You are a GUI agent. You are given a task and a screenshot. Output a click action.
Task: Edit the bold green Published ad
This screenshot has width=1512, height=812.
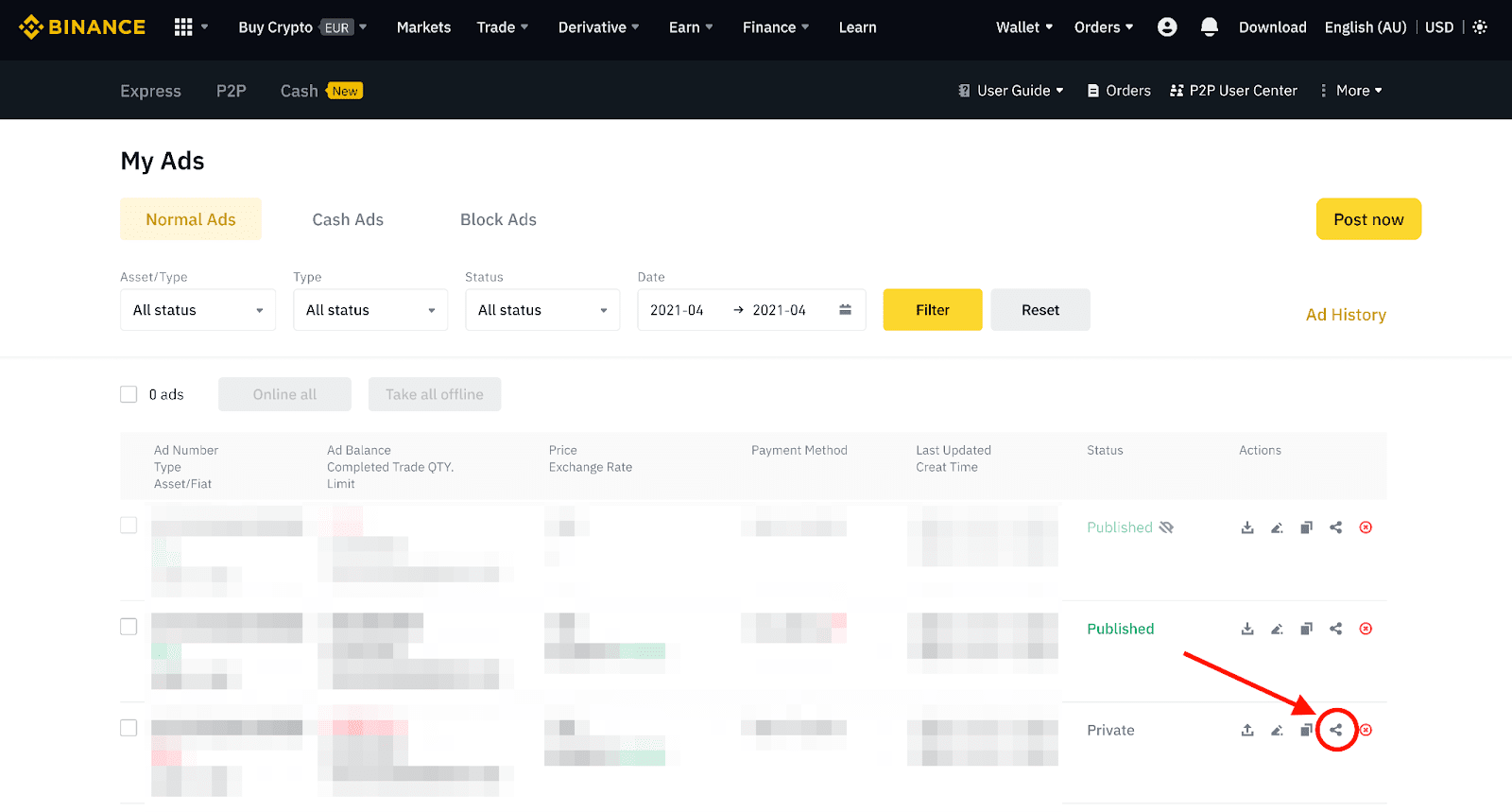1277,629
